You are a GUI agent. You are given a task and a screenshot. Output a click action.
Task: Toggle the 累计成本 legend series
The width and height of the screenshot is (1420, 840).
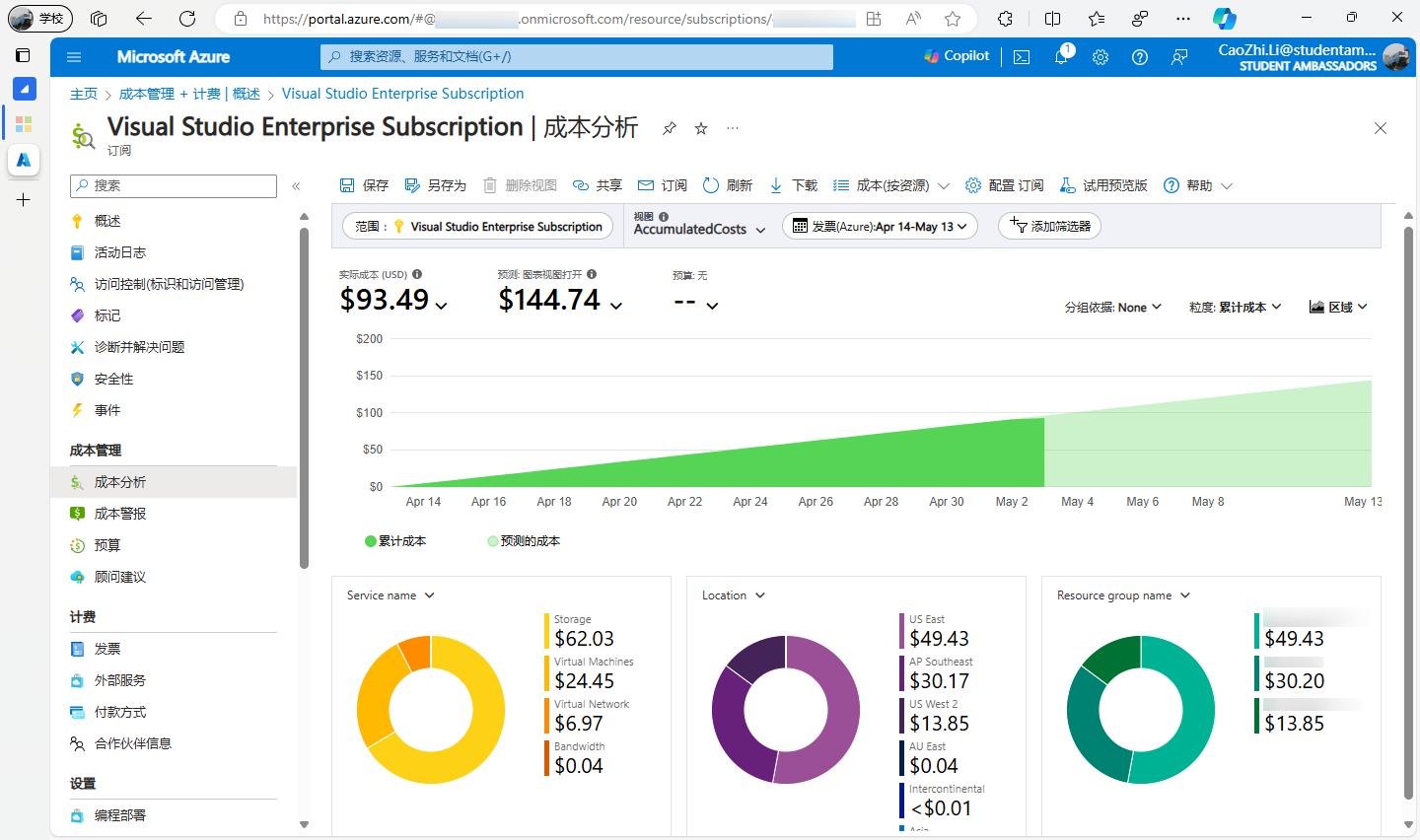(x=395, y=540)
